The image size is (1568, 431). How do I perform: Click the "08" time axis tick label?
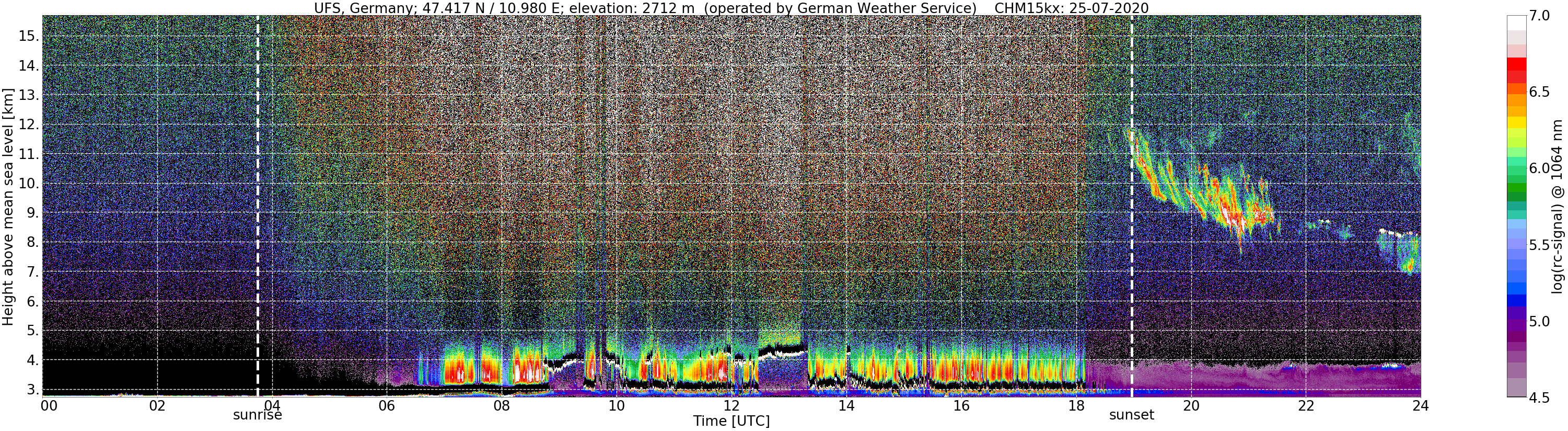click(x=502, y=406)
